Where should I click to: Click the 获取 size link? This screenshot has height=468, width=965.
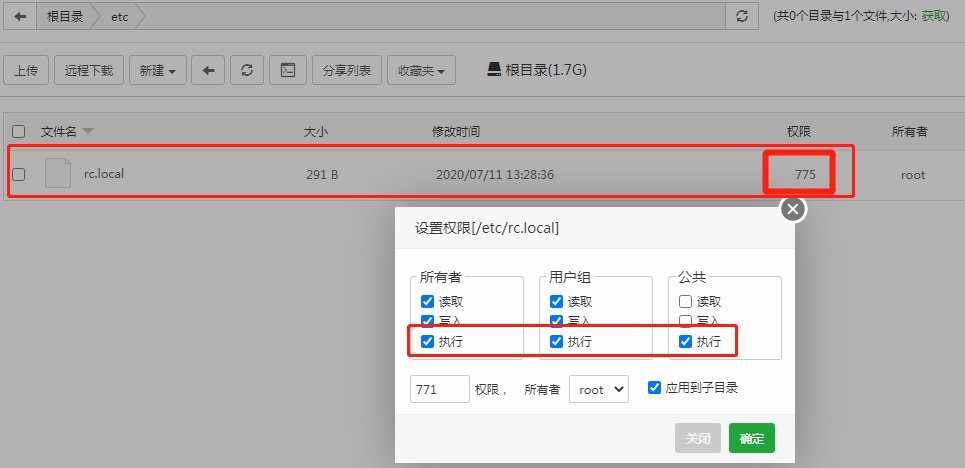coord(933,16)
